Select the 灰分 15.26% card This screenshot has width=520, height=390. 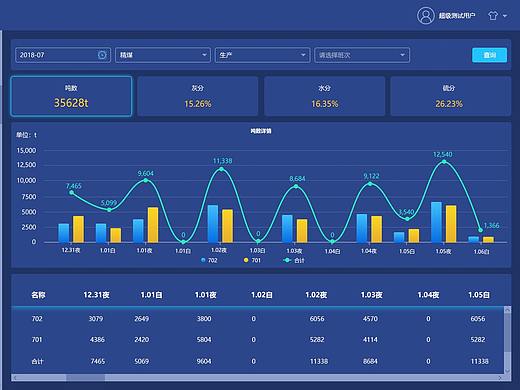198,96
